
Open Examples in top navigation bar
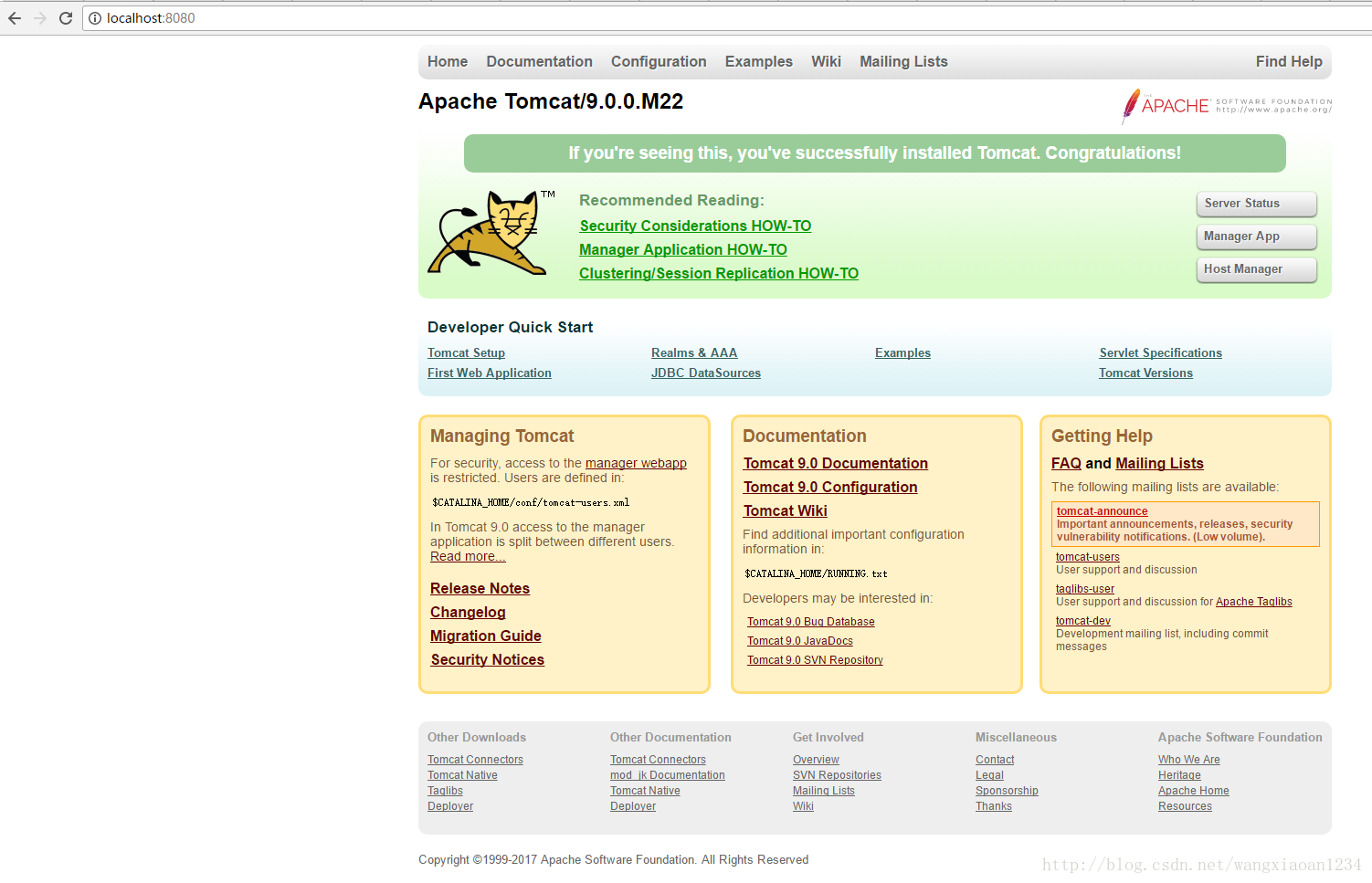point(759,62)
